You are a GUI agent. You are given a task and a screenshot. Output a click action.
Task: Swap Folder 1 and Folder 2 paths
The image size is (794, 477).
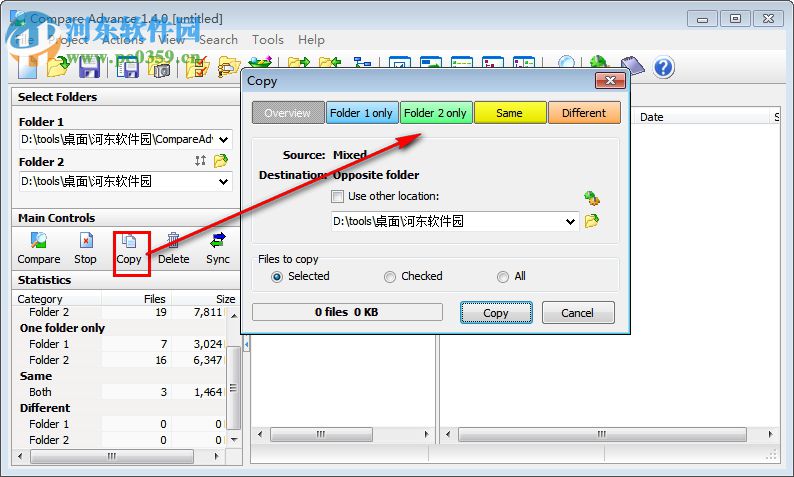[201, 161]
